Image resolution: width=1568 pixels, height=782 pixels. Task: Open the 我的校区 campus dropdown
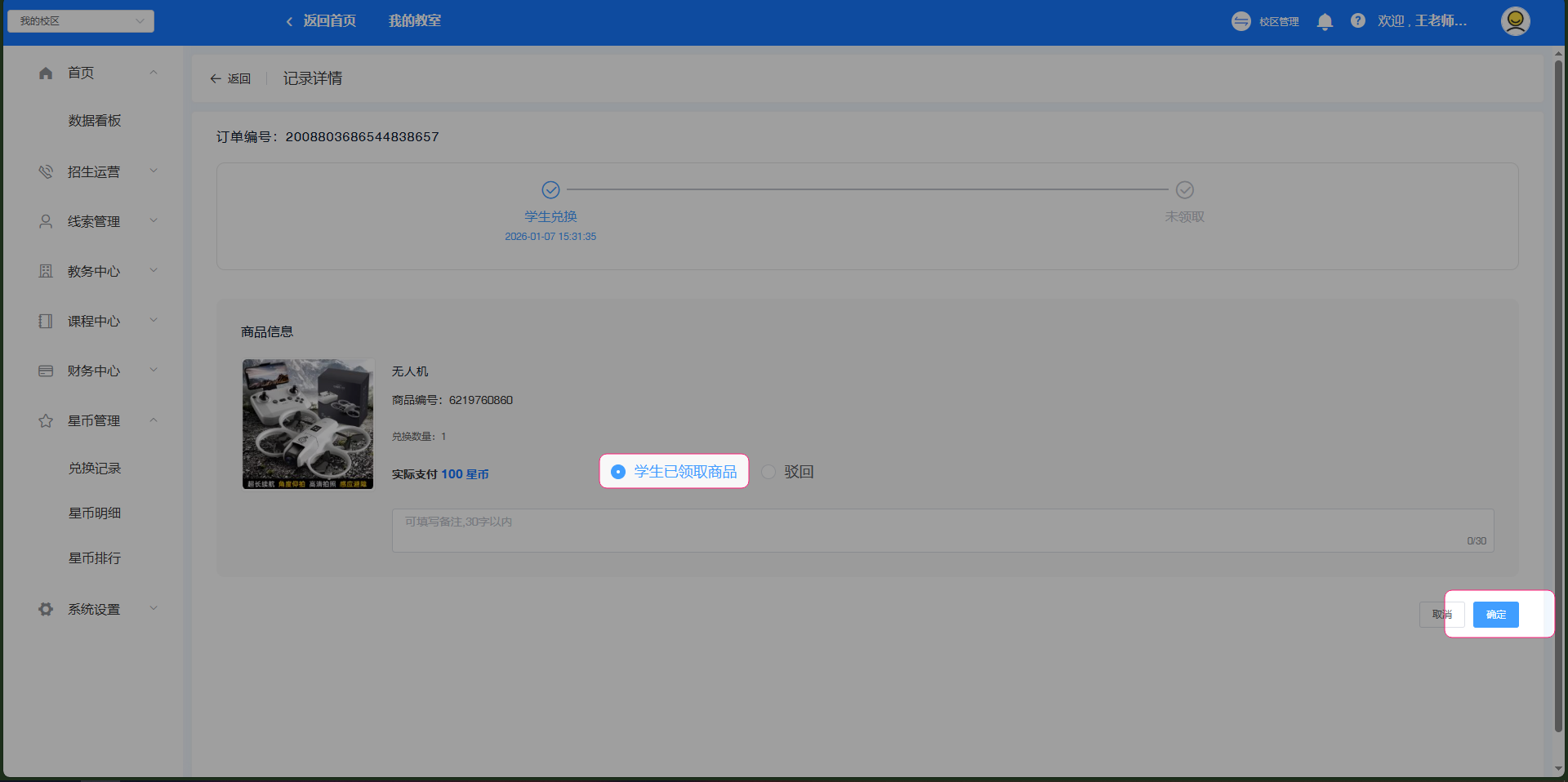[81, 21]
